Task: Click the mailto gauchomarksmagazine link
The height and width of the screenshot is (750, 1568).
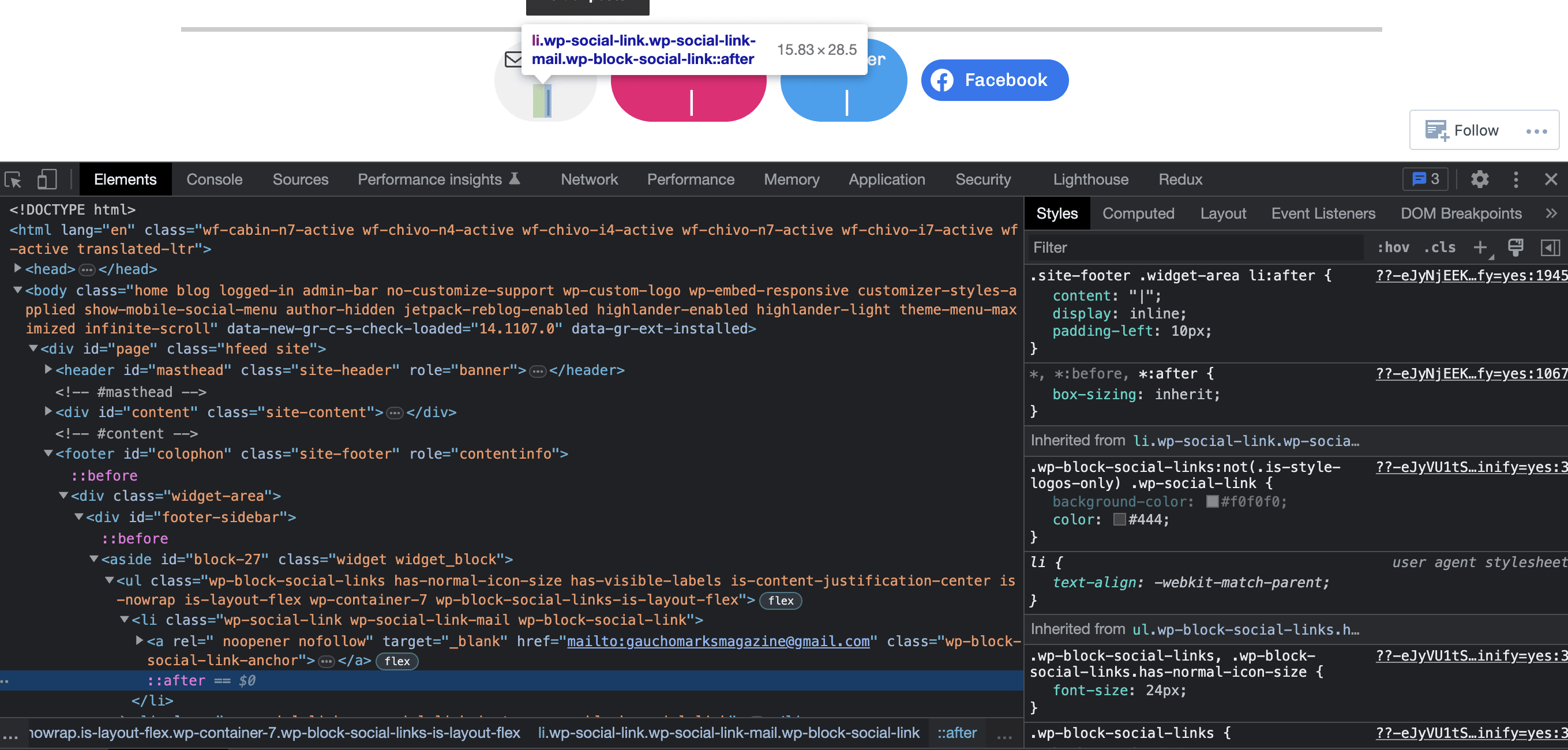Action: click(717, 641)
